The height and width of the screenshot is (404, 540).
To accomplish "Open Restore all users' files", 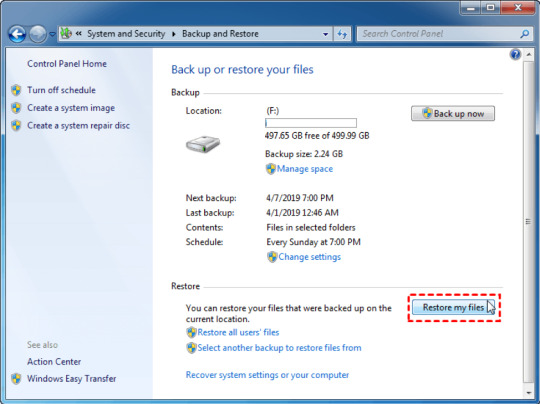I will (238, 332).
